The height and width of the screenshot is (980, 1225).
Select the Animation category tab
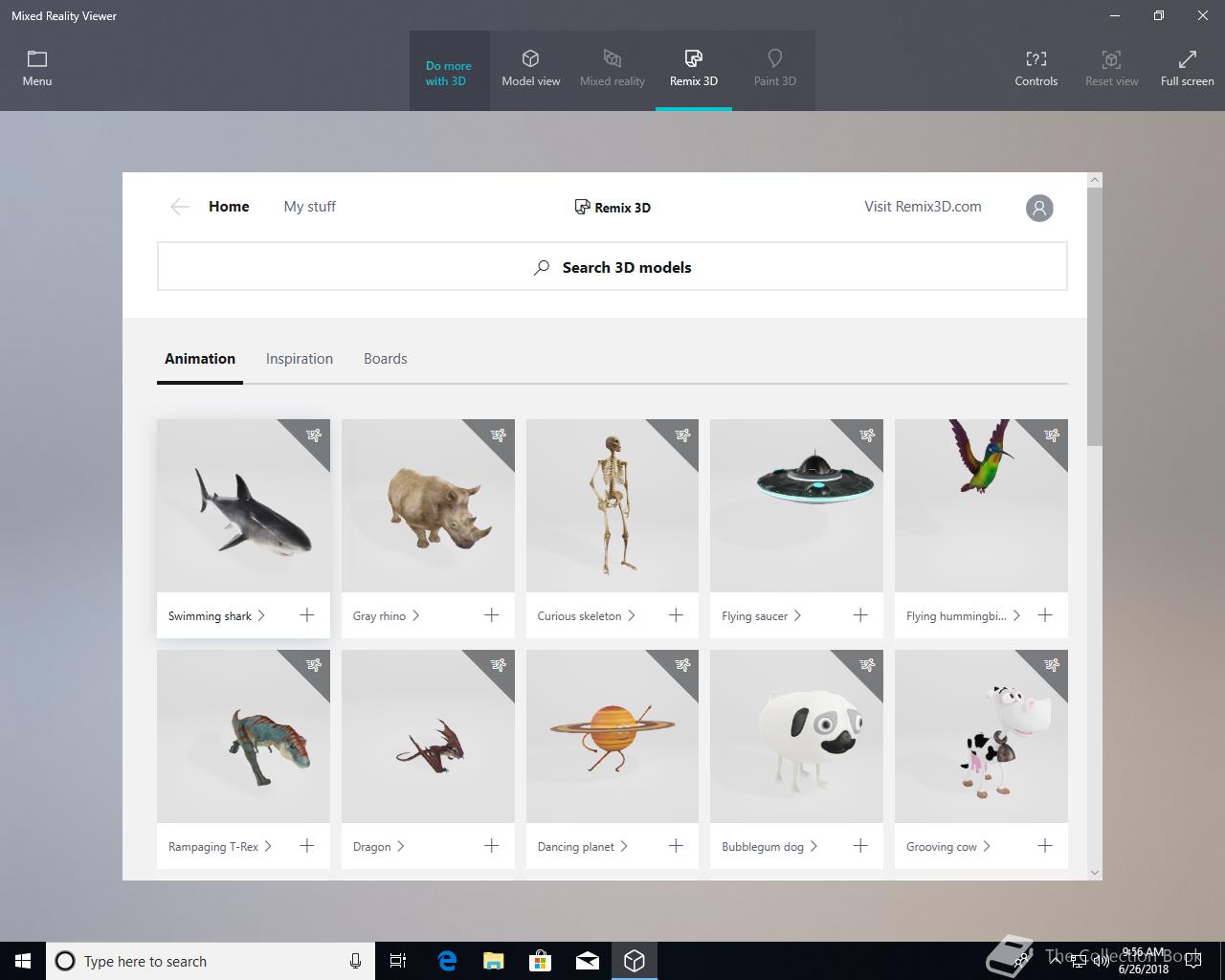click(200, 359)
